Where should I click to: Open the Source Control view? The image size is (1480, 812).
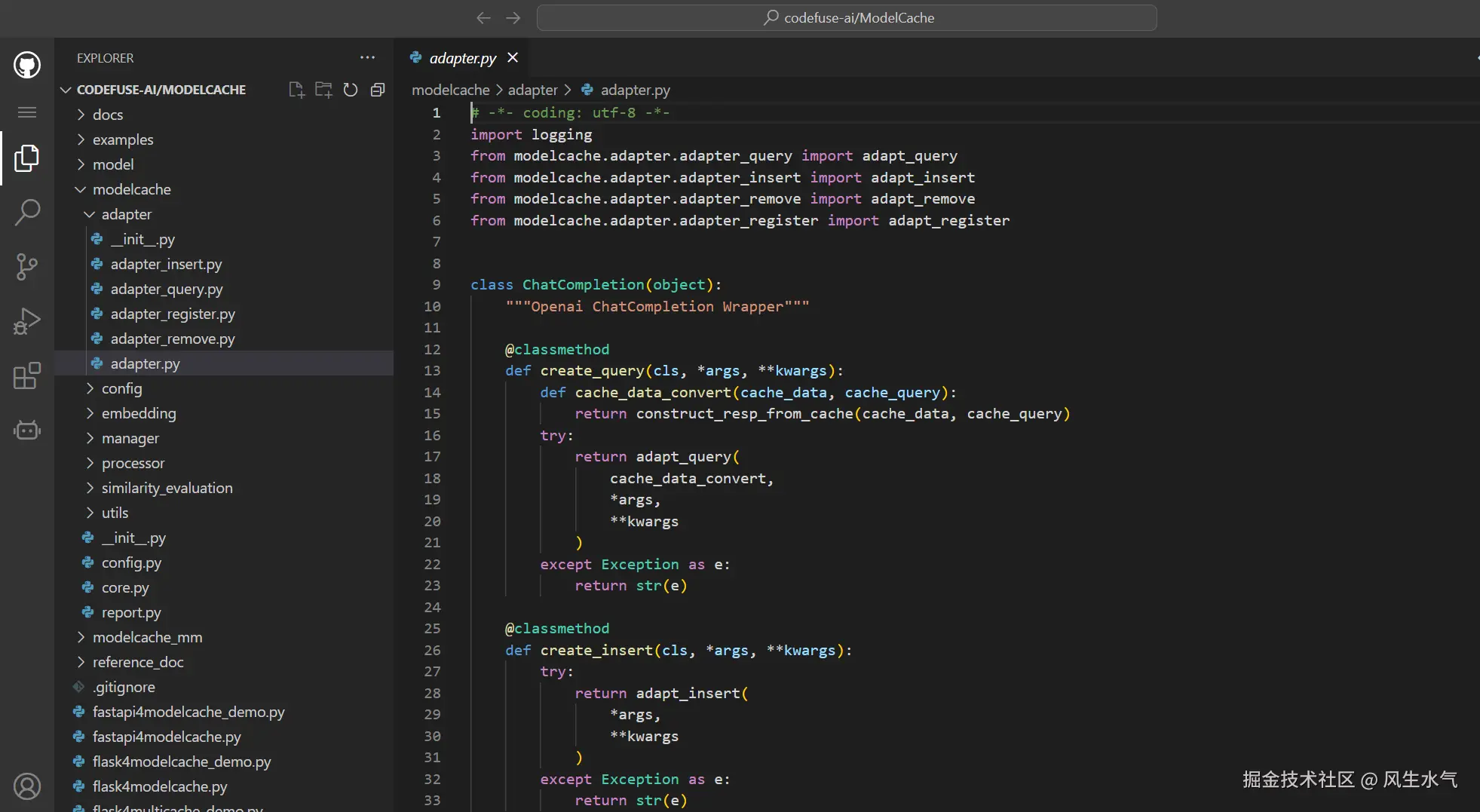pos(27,266)
